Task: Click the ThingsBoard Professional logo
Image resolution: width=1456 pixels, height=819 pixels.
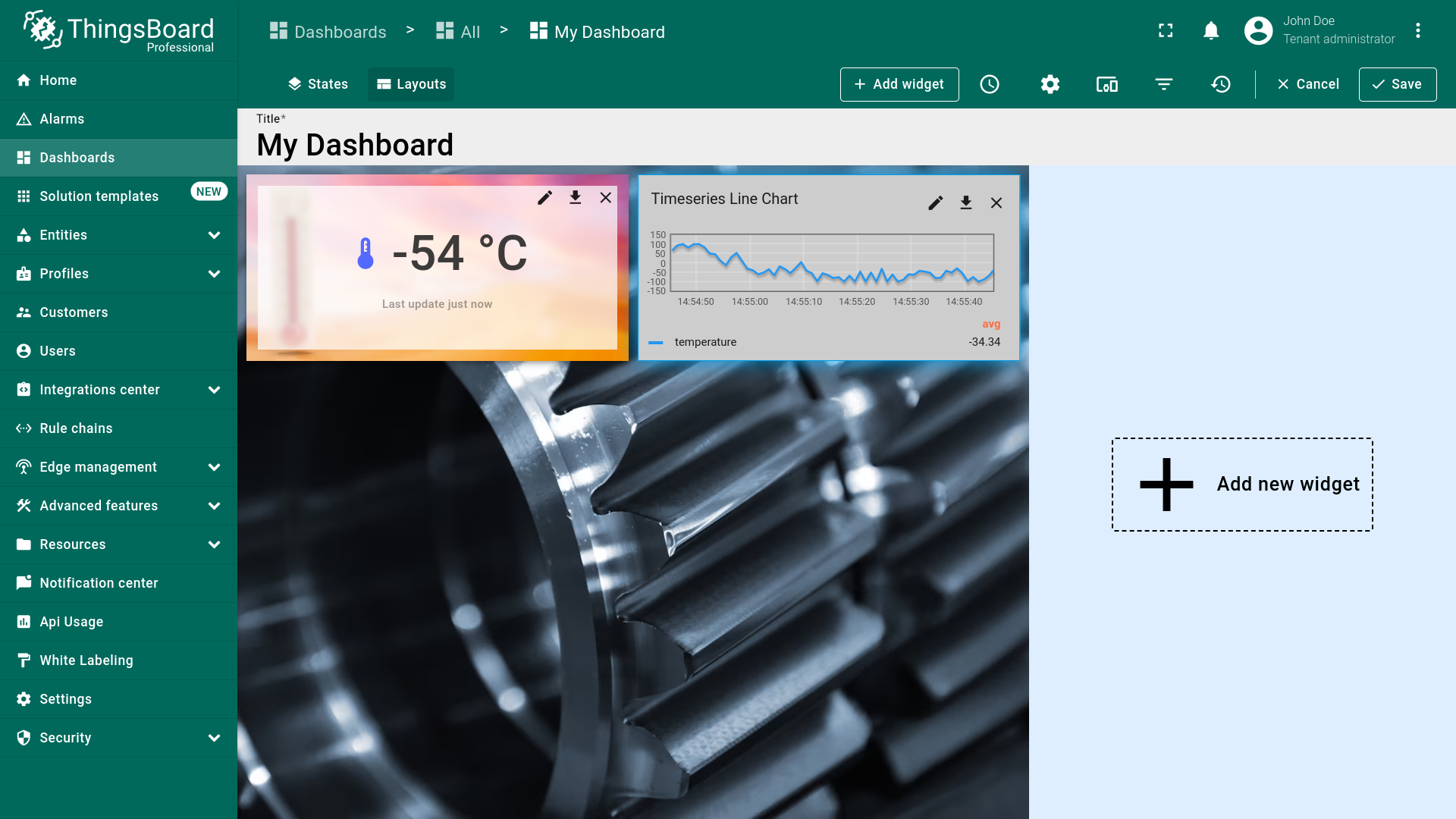Action: tap(118, 30)
